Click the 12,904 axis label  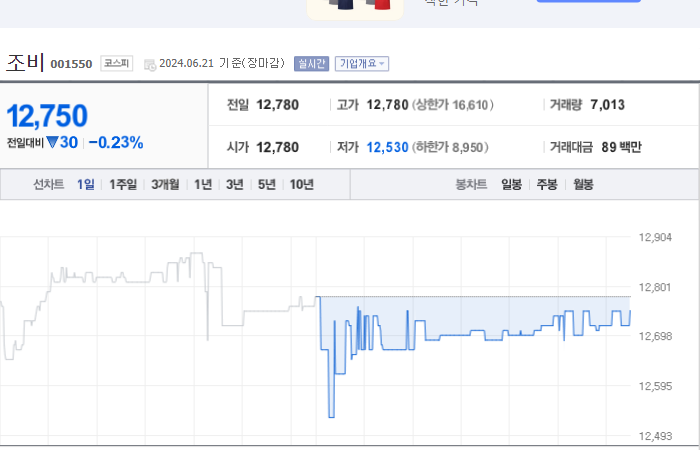click(655, 238)
